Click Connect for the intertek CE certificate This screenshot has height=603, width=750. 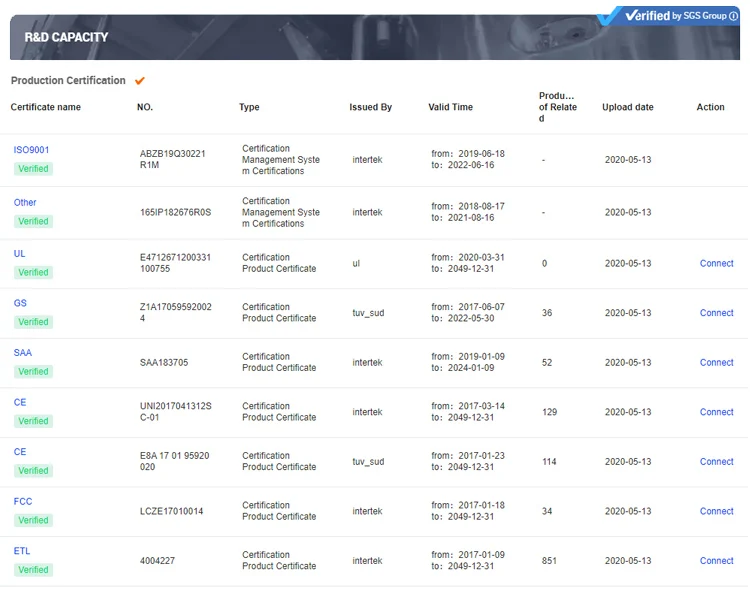click(716, 412)
